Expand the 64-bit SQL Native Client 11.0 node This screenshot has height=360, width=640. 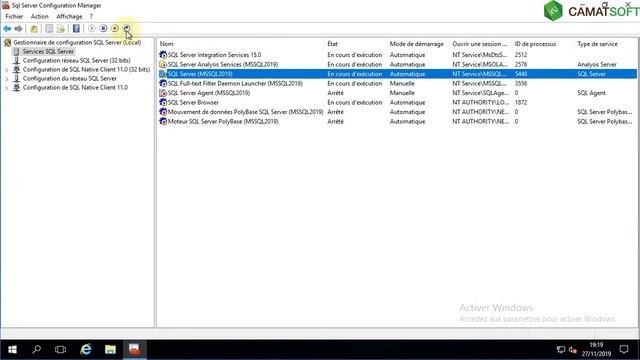coord(7,88)
